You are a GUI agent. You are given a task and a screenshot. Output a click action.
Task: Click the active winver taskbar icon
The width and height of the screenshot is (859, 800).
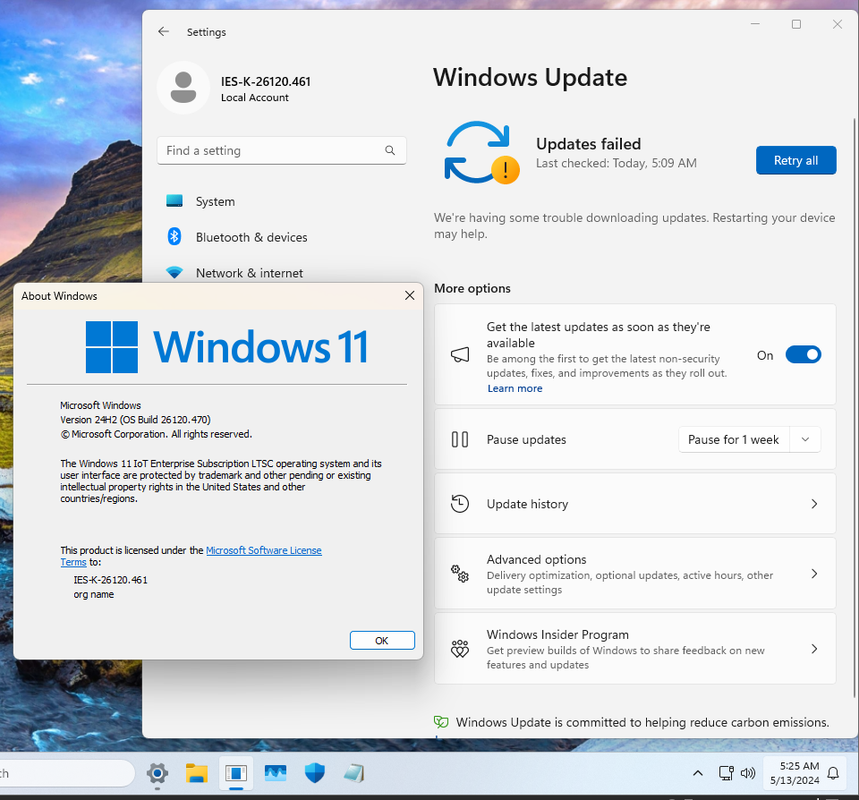tap(236, 773)
